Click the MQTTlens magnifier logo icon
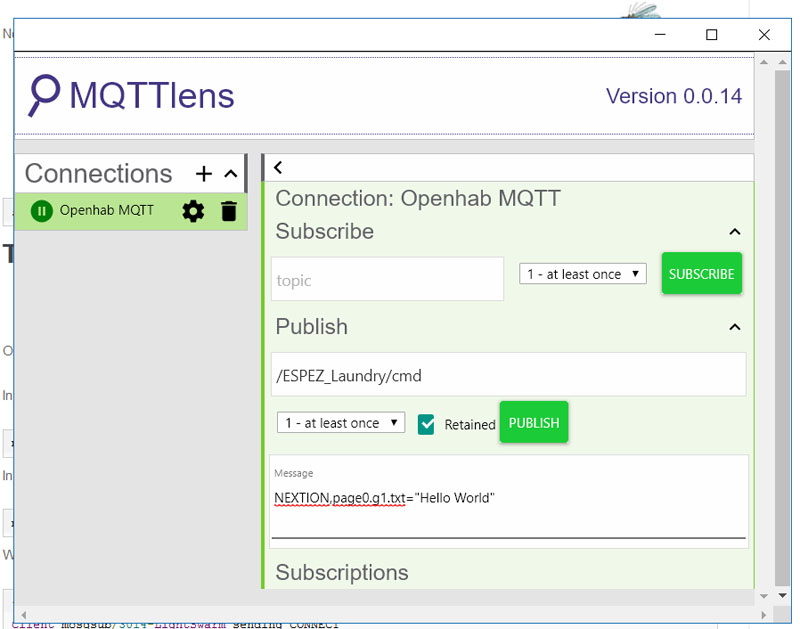Viewport: 800px width, 629px height. [x=44, y=95]
